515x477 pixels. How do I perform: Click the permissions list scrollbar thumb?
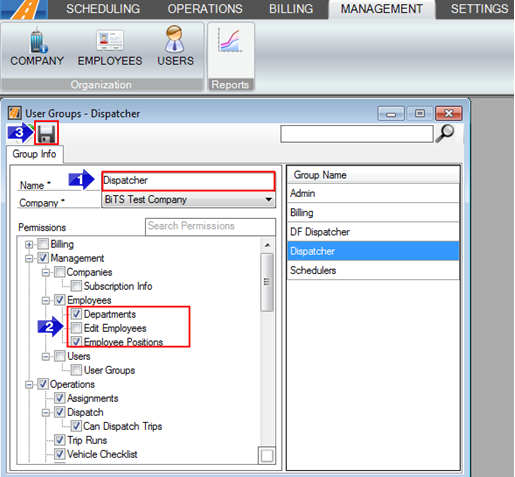point(267,282)
